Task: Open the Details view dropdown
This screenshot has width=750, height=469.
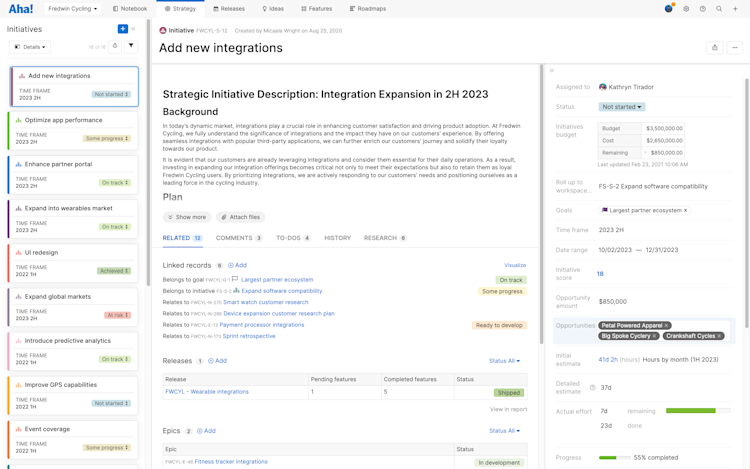Action: click(30, 47)
